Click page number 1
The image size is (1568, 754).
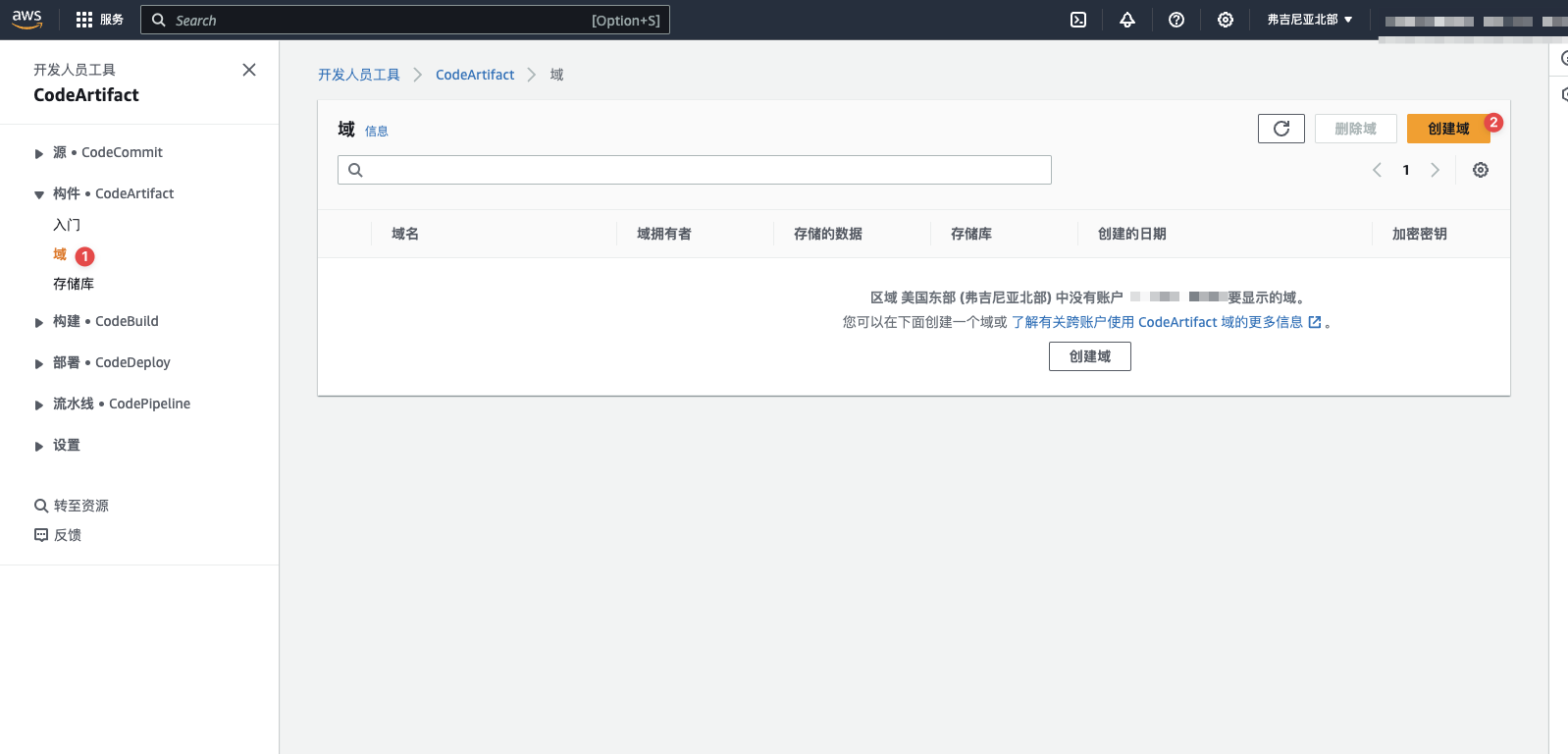pyautogui.click(x=1406, y=170)
